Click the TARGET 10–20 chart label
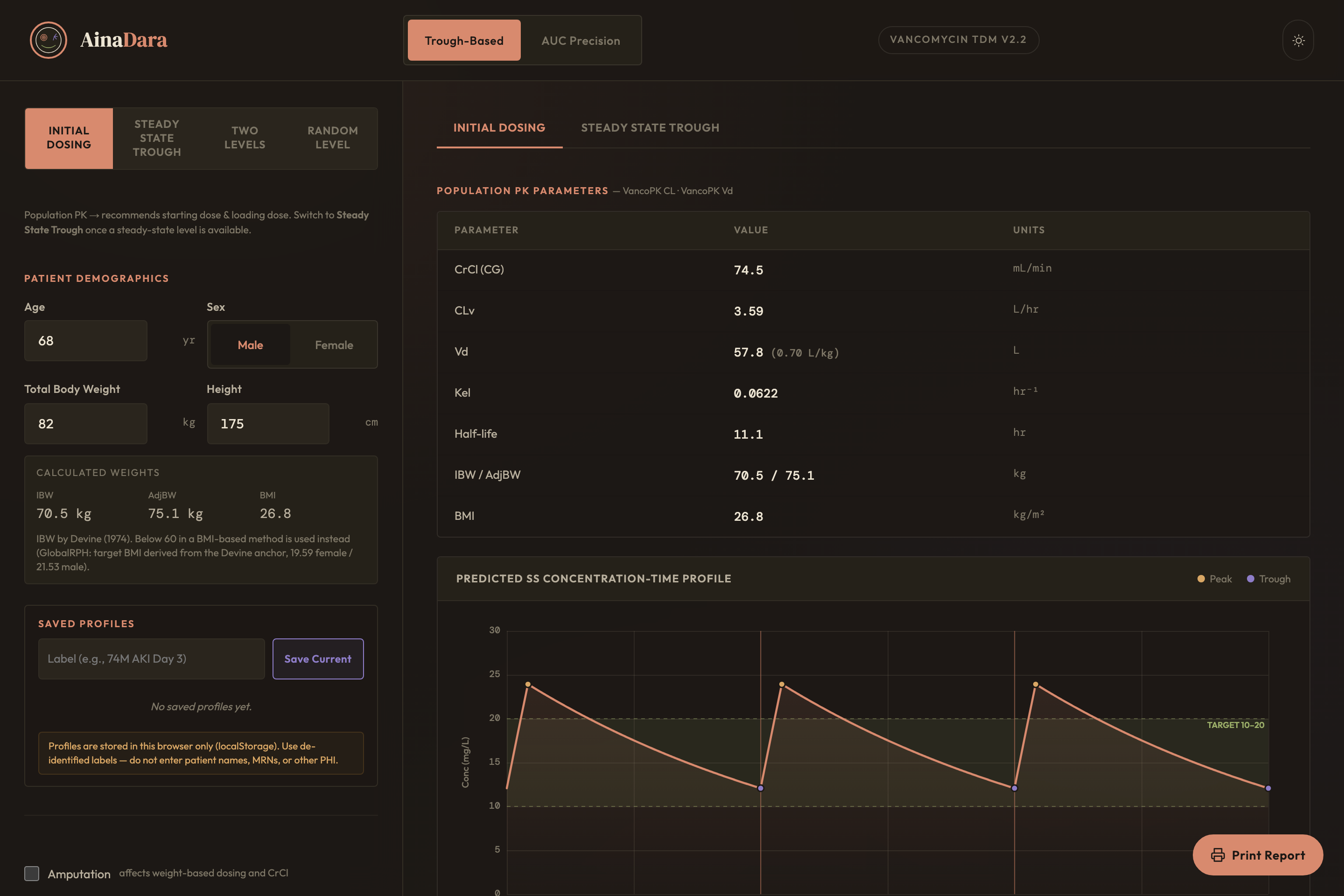The image size is (1344, 896). click(x=1235, y=725)
